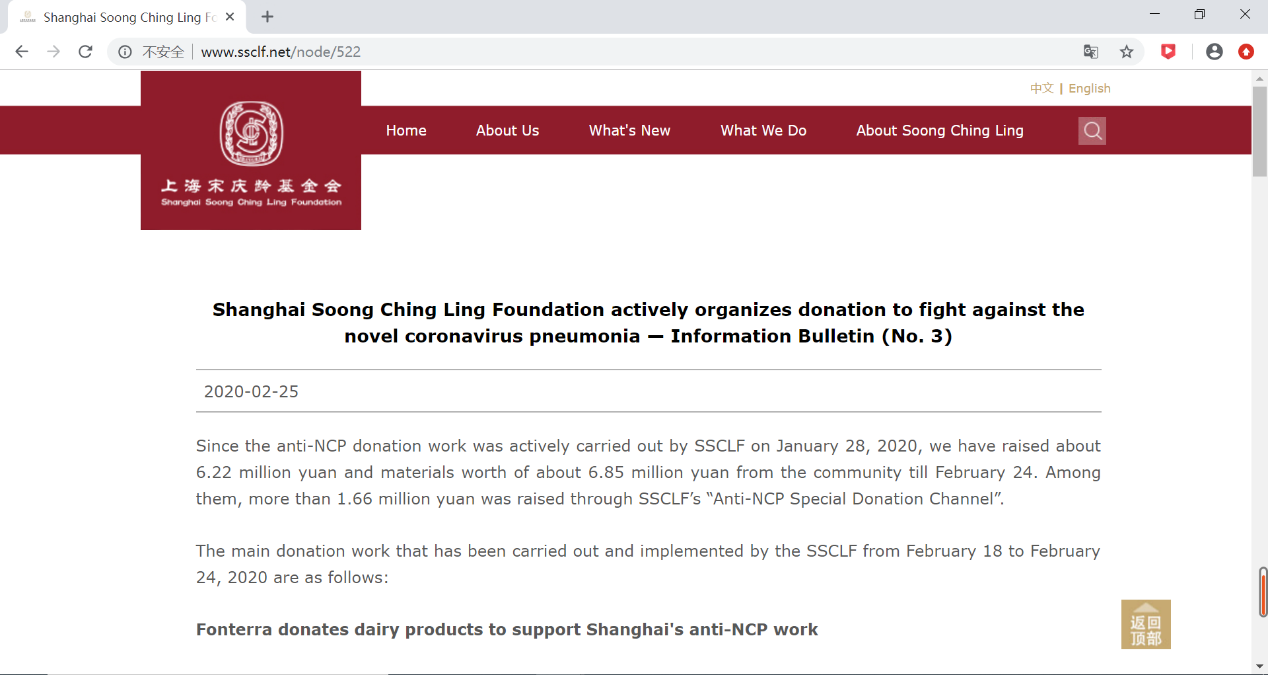Open the About Us menu item
This screenshot has width=1268, height=675.
pos(507,131)
